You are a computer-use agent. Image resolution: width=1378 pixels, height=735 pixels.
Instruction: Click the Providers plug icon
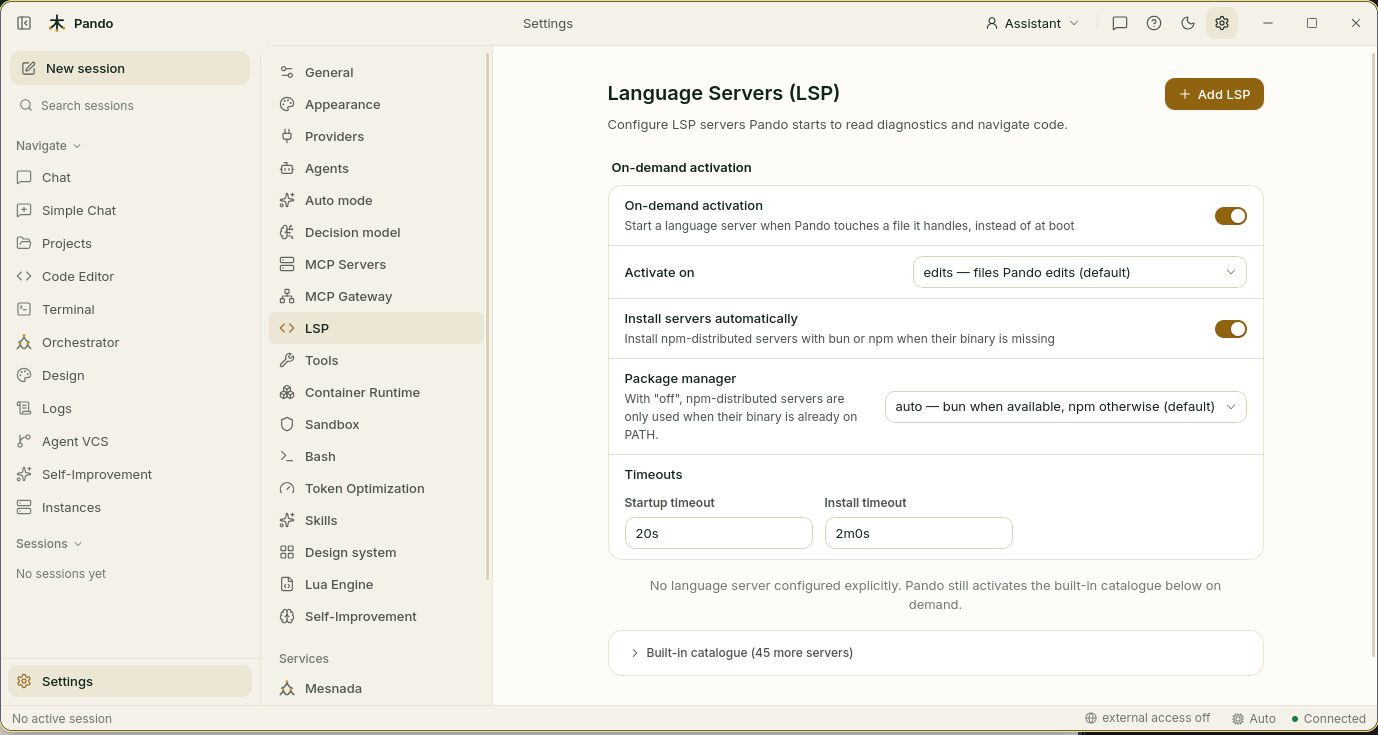(x=287, y=136)
